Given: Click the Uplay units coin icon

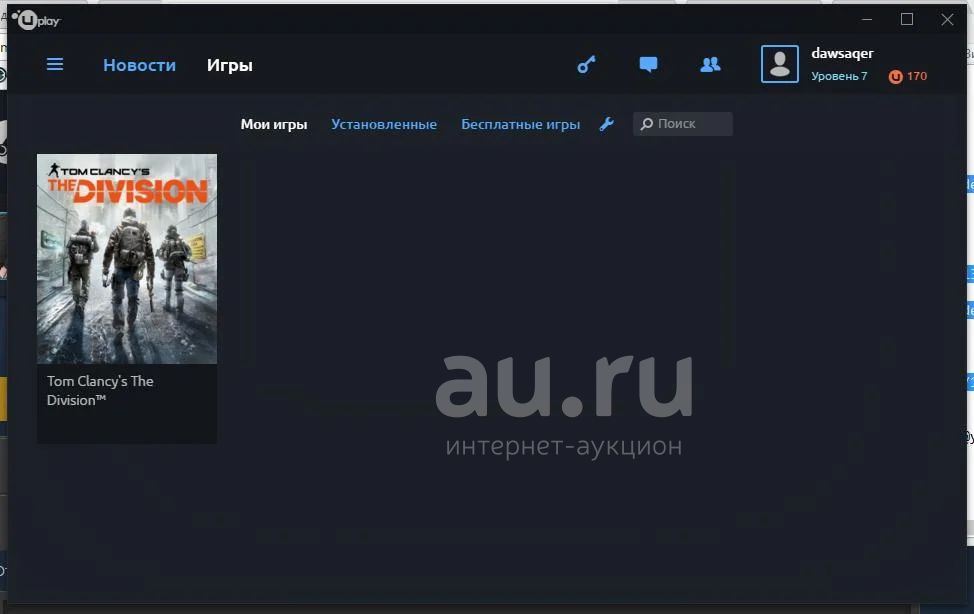Looking at the screenshot, I should point(895,76).
